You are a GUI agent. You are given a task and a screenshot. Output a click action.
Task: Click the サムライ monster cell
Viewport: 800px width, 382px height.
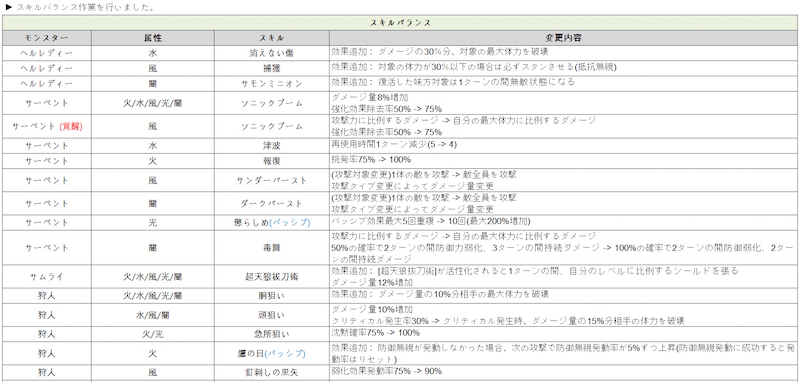(47, 277)
